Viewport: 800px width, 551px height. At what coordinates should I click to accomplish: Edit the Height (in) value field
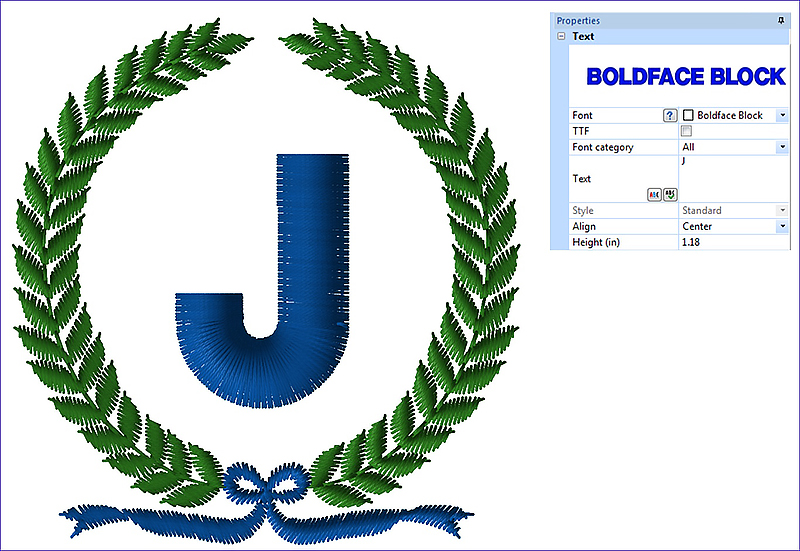727,243
